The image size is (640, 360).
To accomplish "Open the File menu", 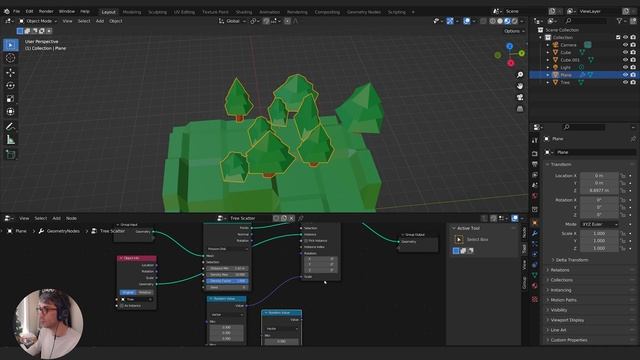I will pos(16,11).
